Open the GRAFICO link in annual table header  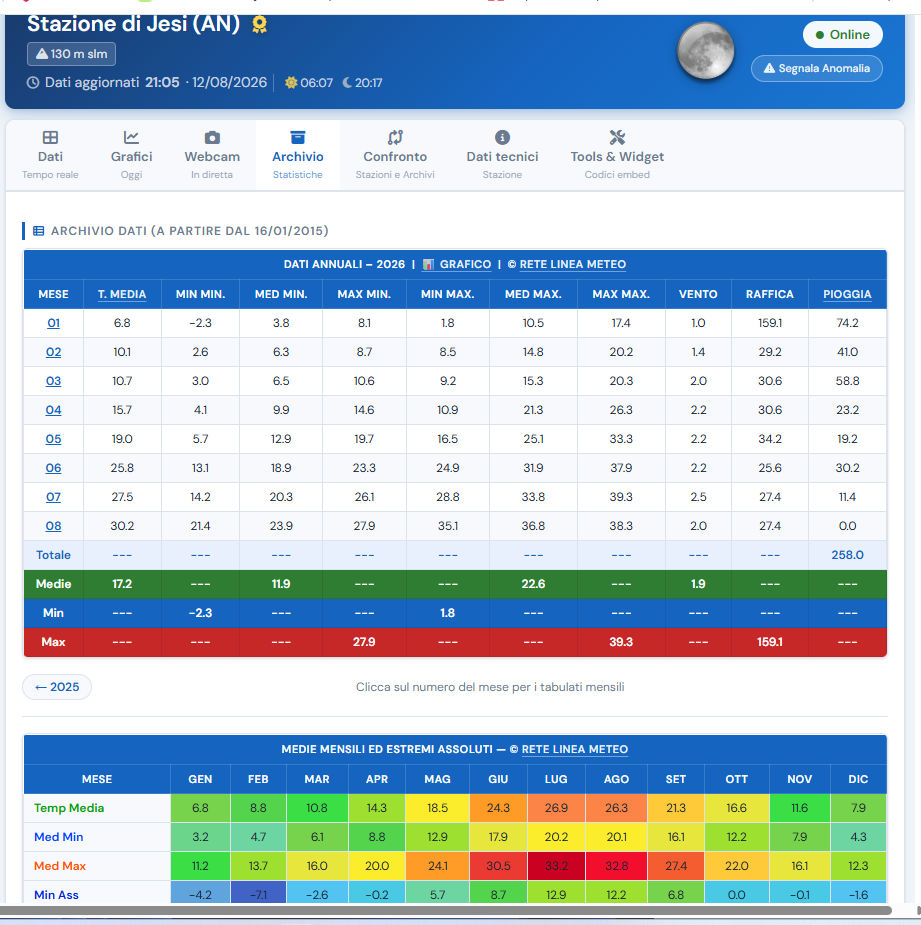[465, 264]
